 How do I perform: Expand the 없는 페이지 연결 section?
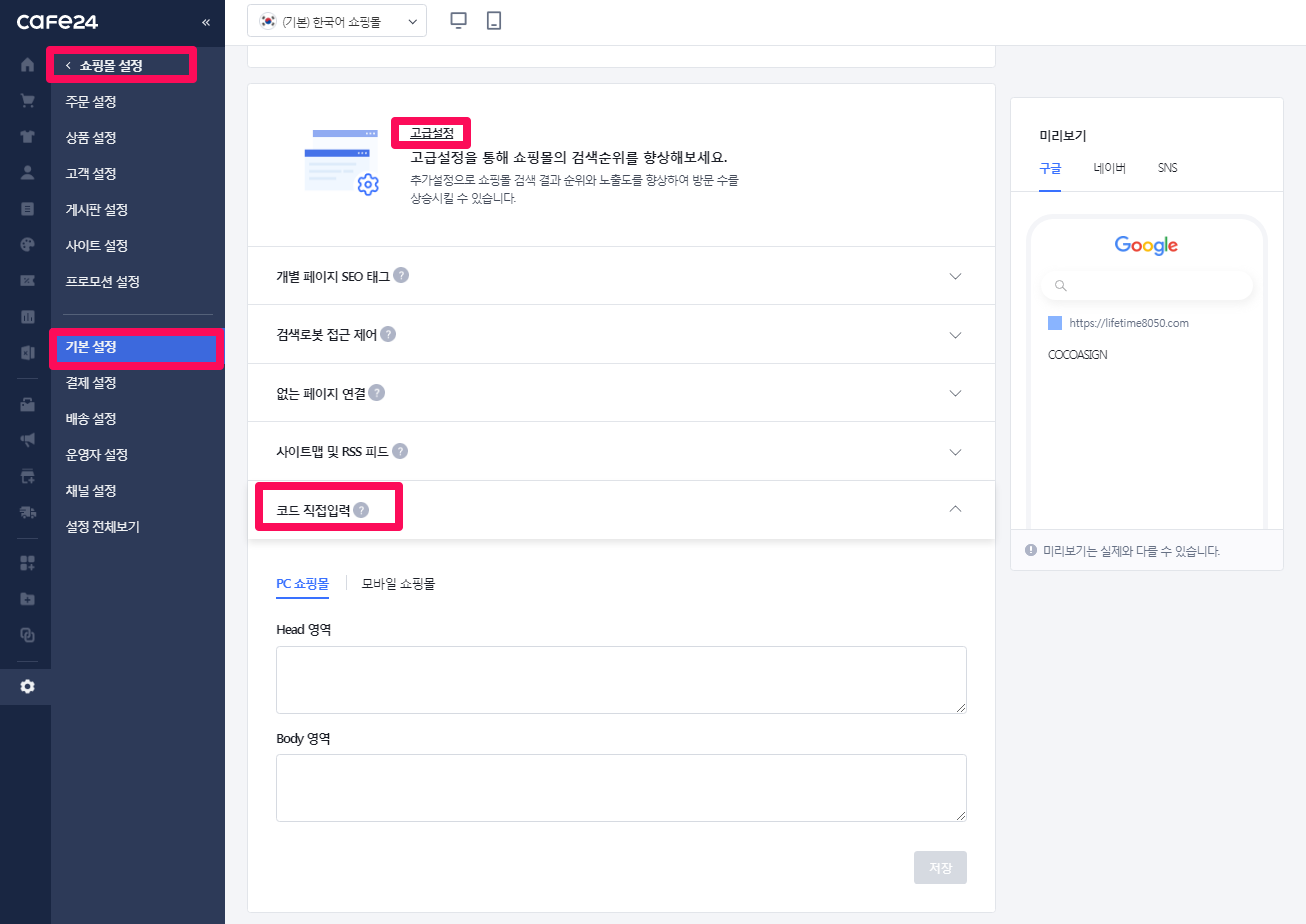[x=955, y=393]
